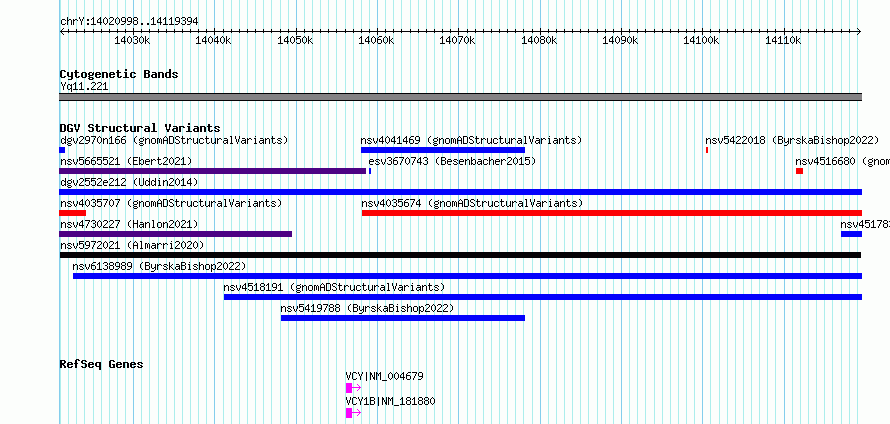Select the blue nsv4518191 variant bar

coord(543,297)
